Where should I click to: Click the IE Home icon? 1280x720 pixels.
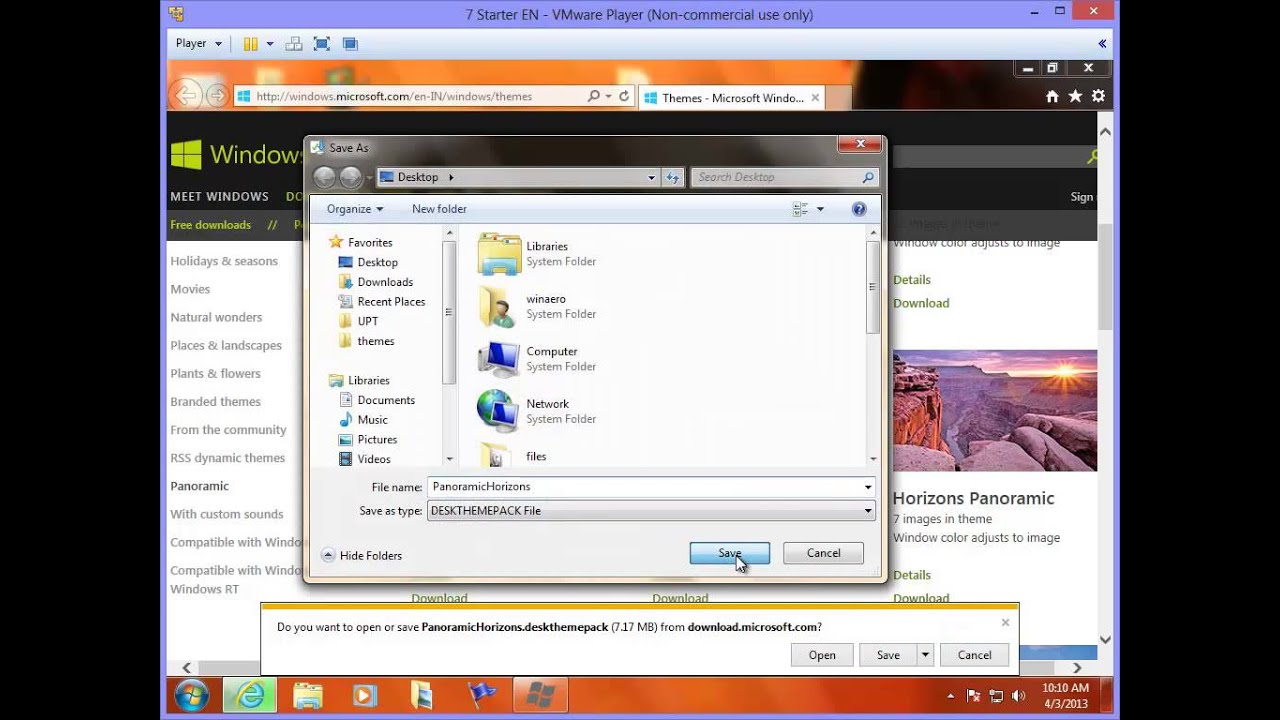(1052, 97)
